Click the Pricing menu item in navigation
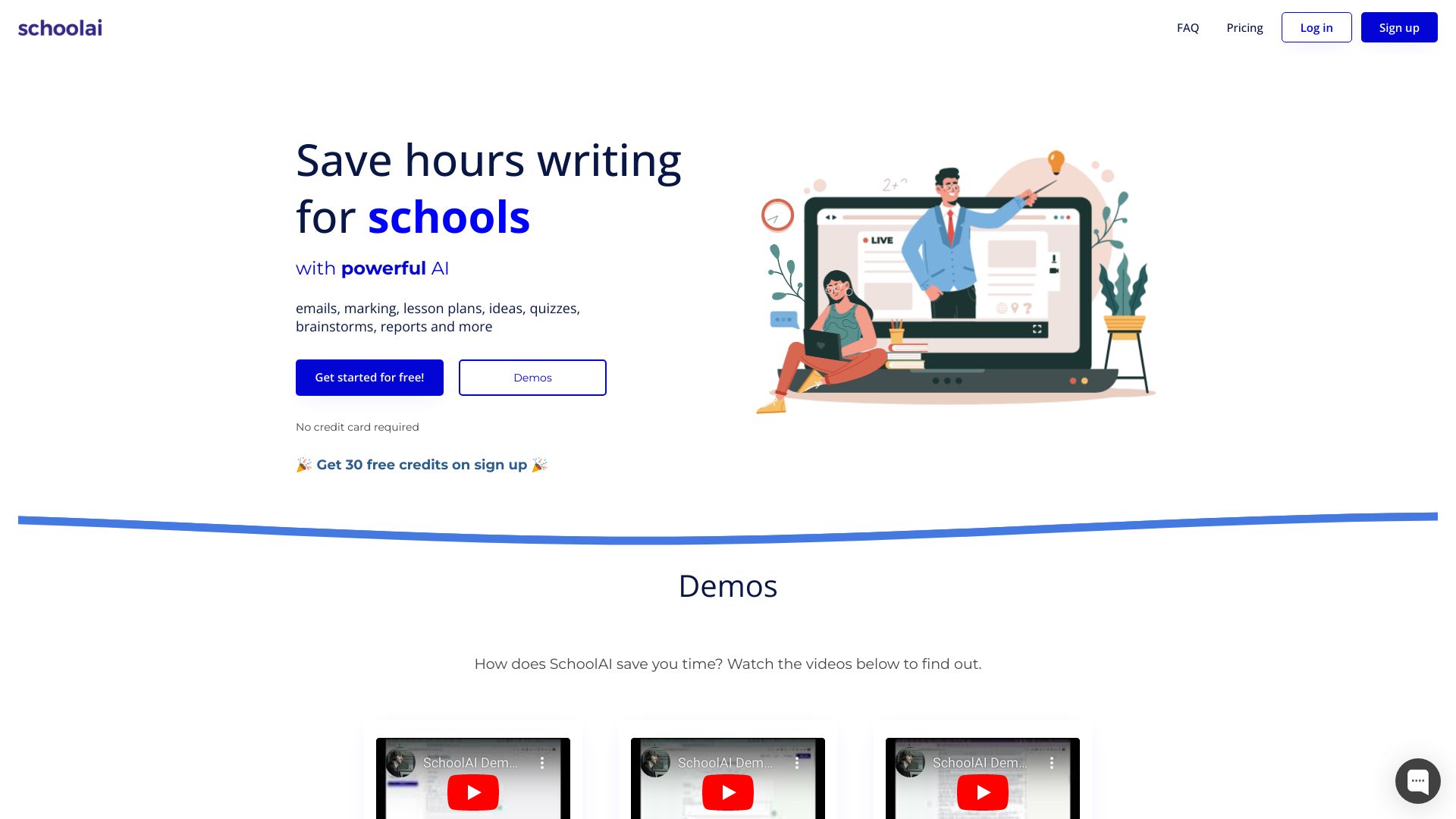Image resolution: width=1456 pixels, height=819 pixels. tap(1244, 27)
